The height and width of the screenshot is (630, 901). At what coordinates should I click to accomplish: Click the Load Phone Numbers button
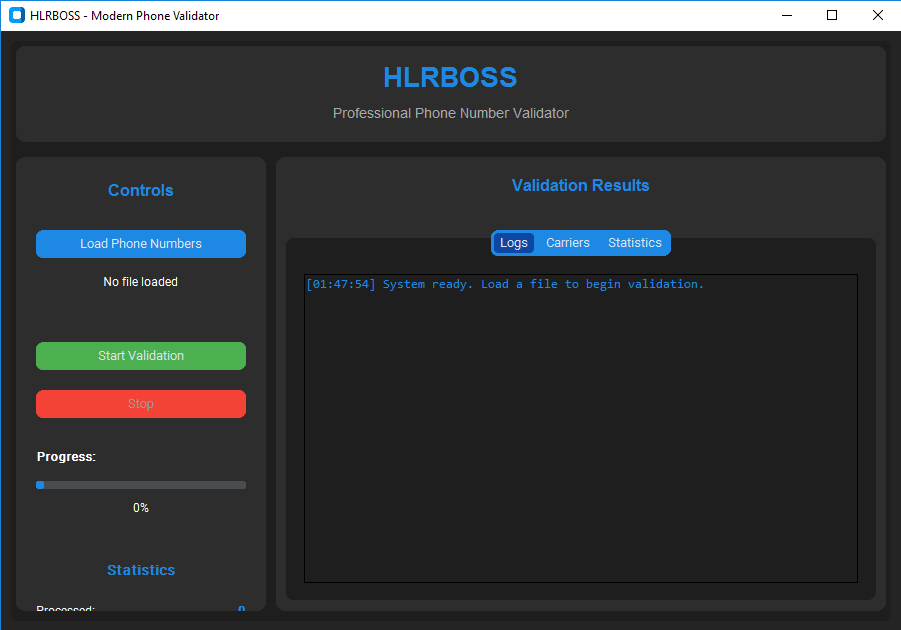pos(141,244)
